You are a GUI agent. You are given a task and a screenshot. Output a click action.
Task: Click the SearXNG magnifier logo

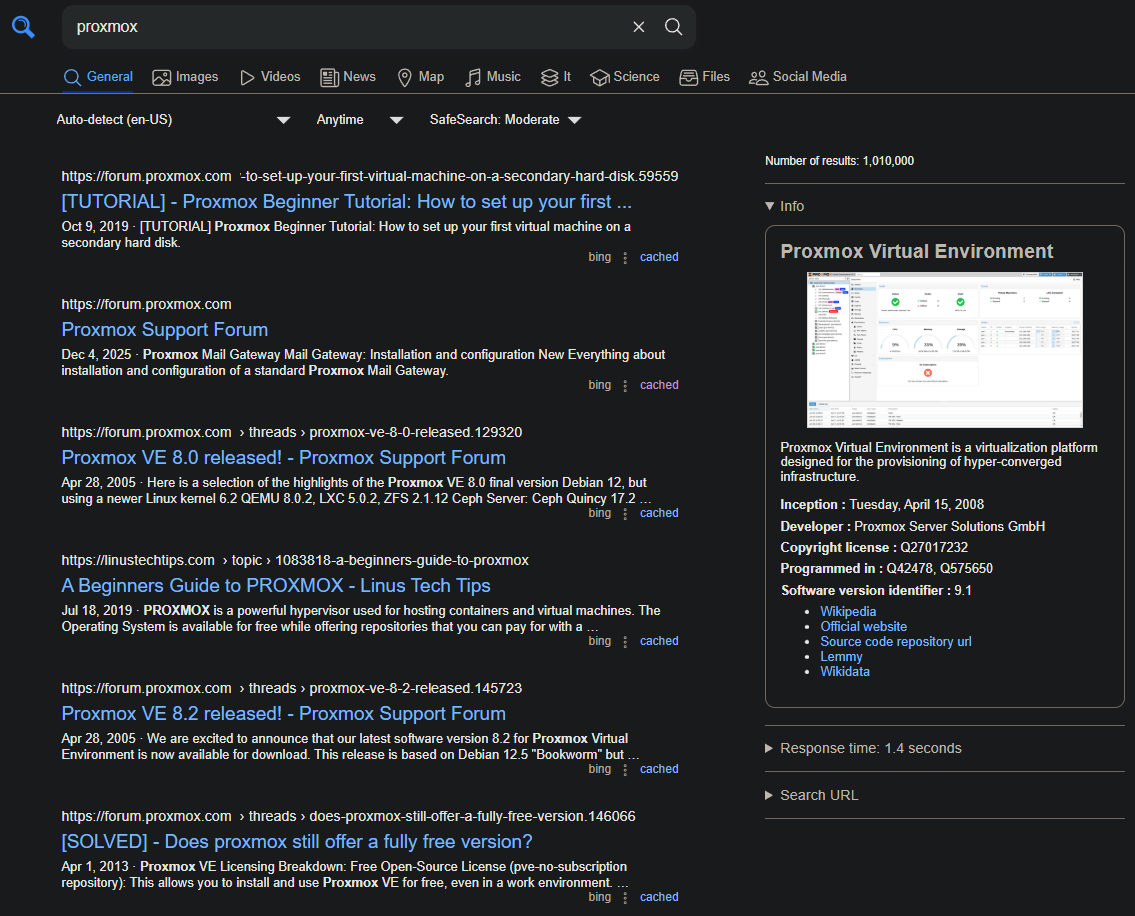[x=23, y=27]
